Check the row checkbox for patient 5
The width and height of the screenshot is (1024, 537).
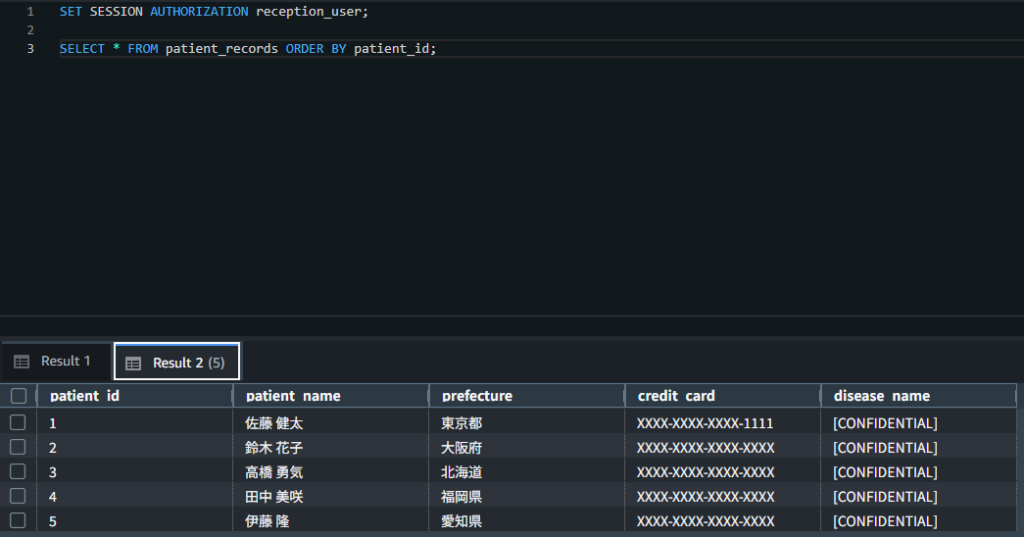pos(18,521)
